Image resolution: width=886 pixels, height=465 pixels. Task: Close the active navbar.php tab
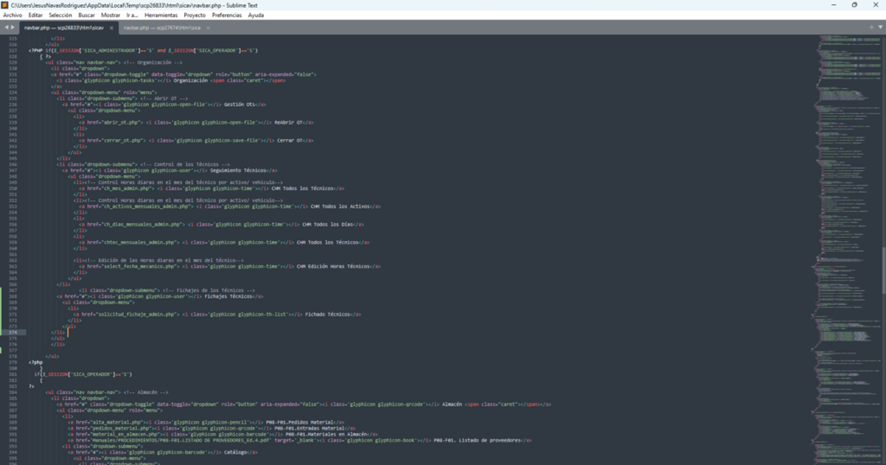(x=111, y=28)
